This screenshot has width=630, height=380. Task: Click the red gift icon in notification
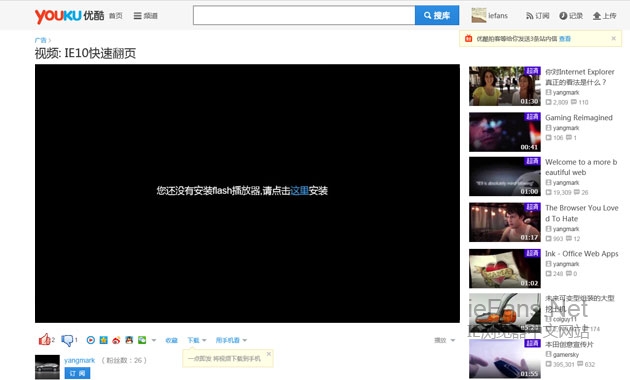coord(468,39)
